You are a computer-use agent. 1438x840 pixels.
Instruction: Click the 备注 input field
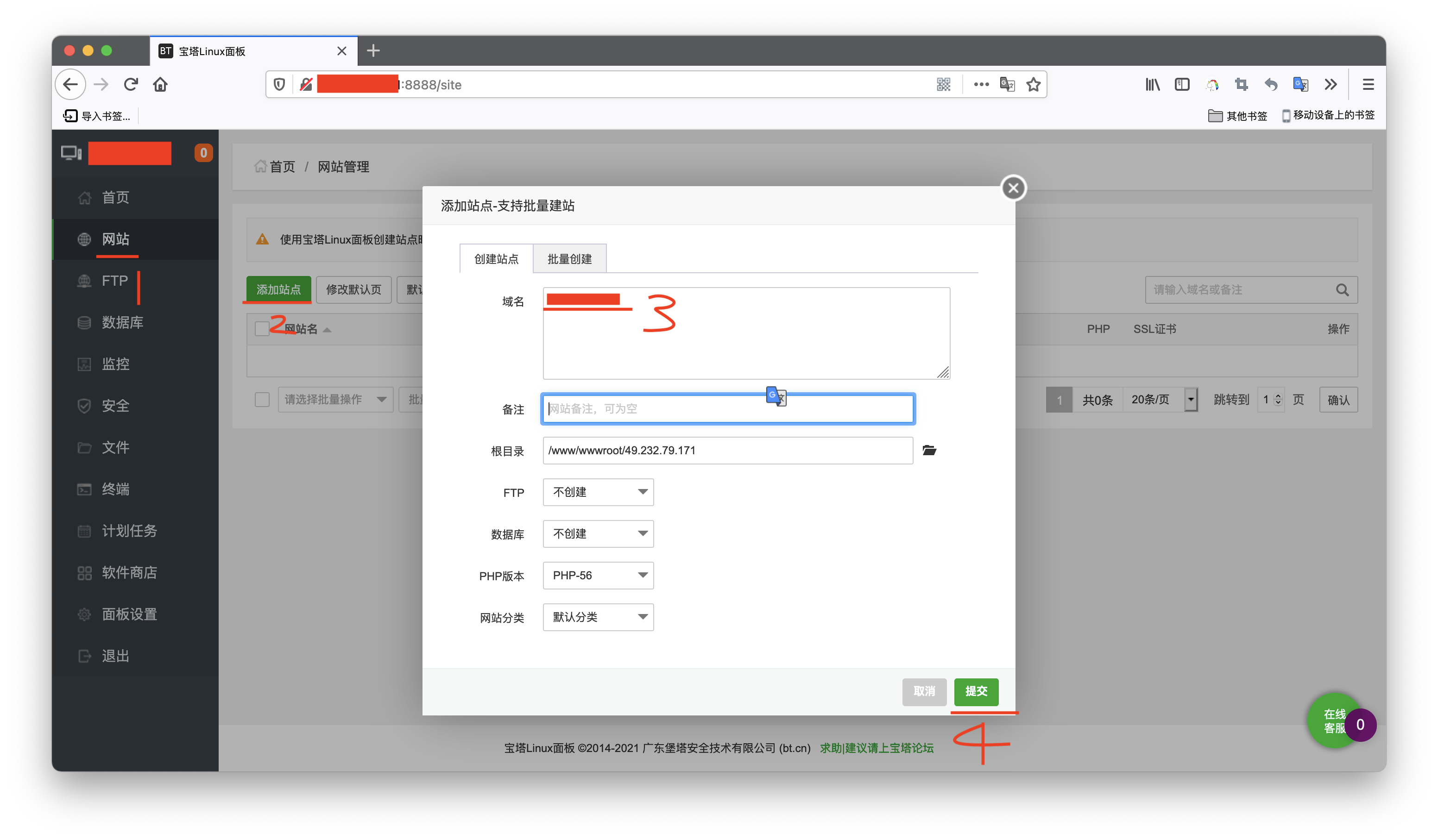click(x=727, y=408)
